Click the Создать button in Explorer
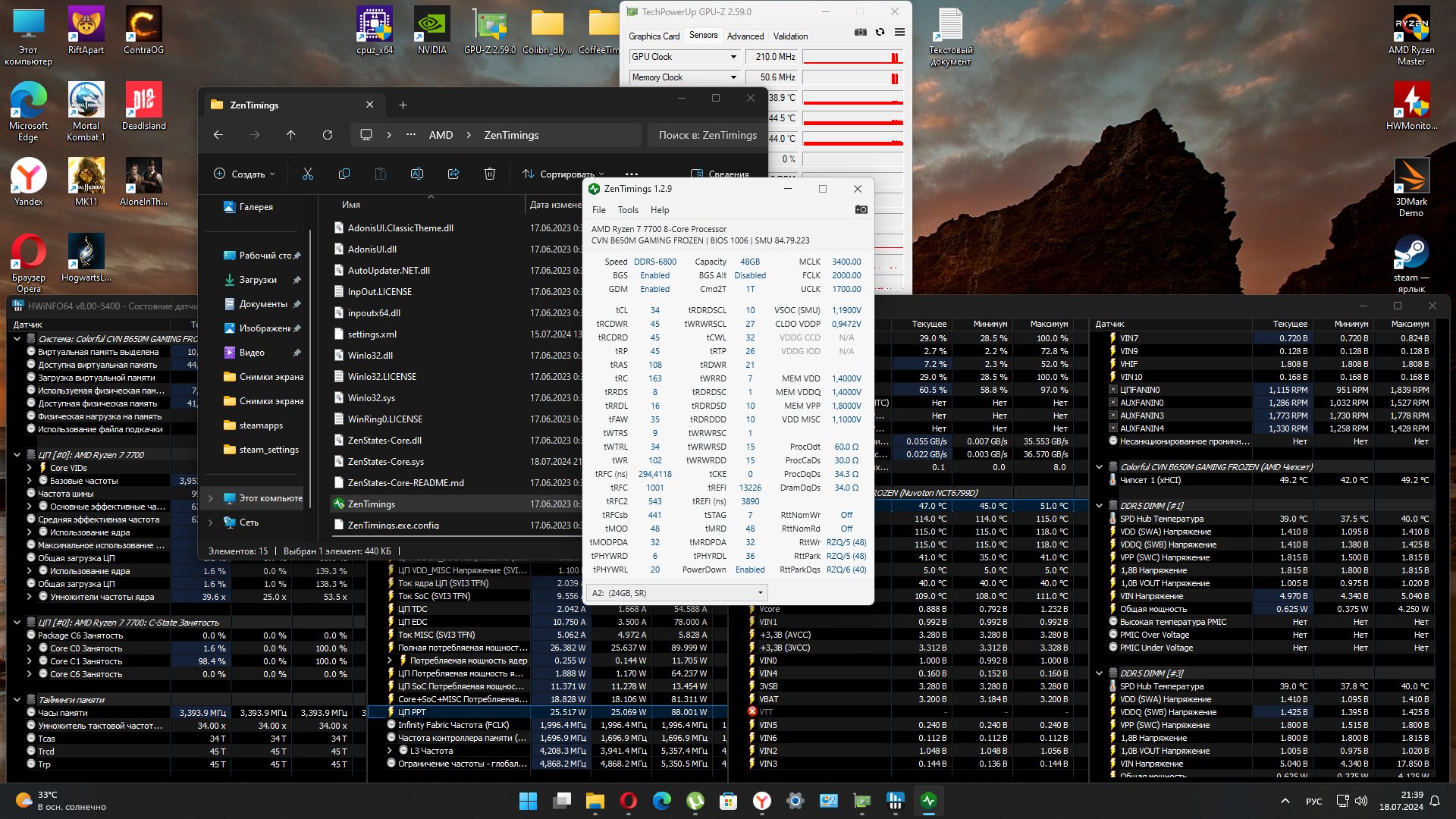This screenshot has width=1456, height=819. click(x=245, y=174)
